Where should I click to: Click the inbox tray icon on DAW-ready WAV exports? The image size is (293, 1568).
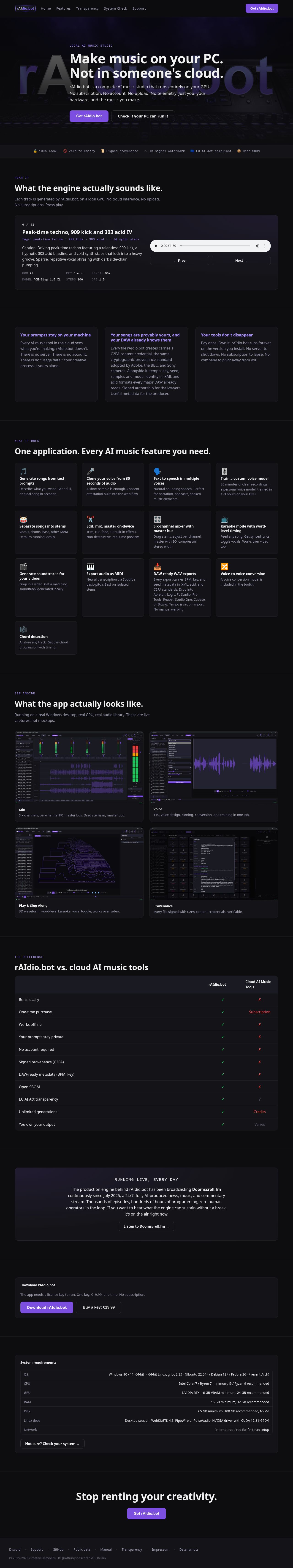(157, 567)
